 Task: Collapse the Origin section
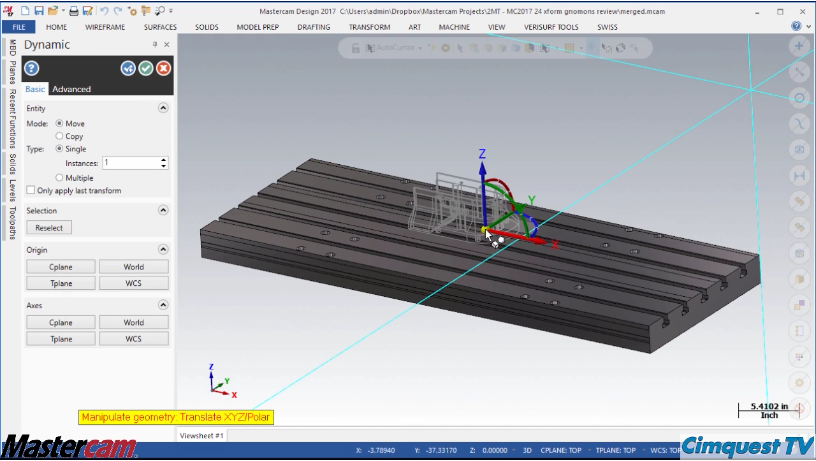point(163,249)
